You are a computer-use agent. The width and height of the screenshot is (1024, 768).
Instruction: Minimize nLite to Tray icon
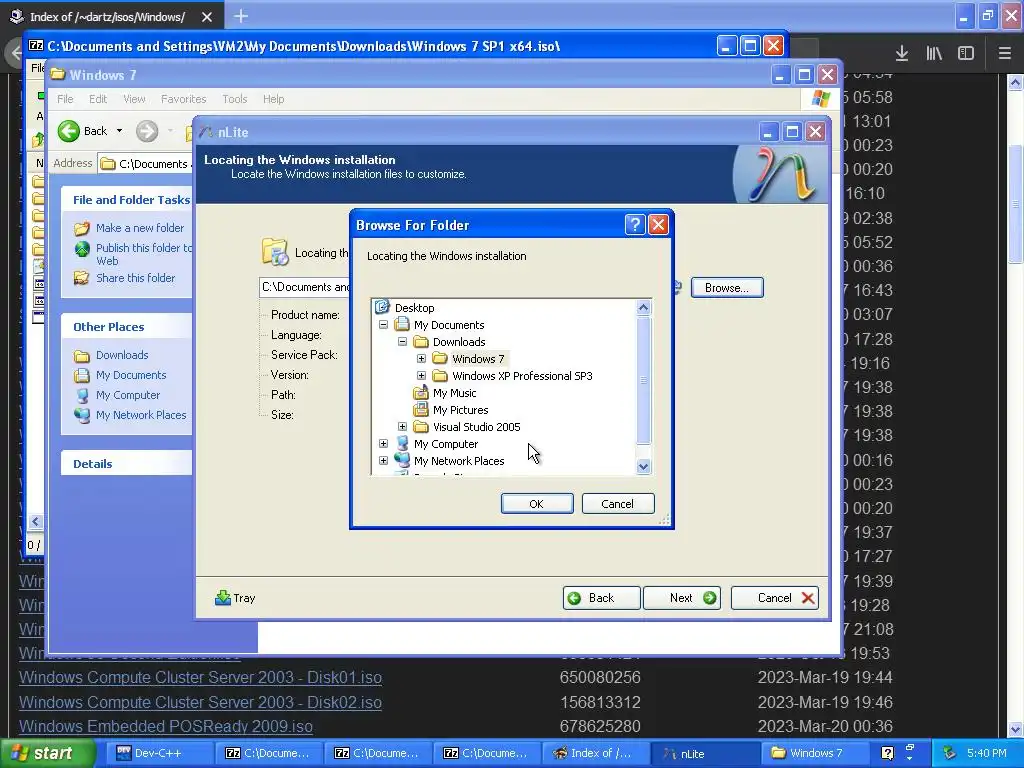(x=235, y=598)
